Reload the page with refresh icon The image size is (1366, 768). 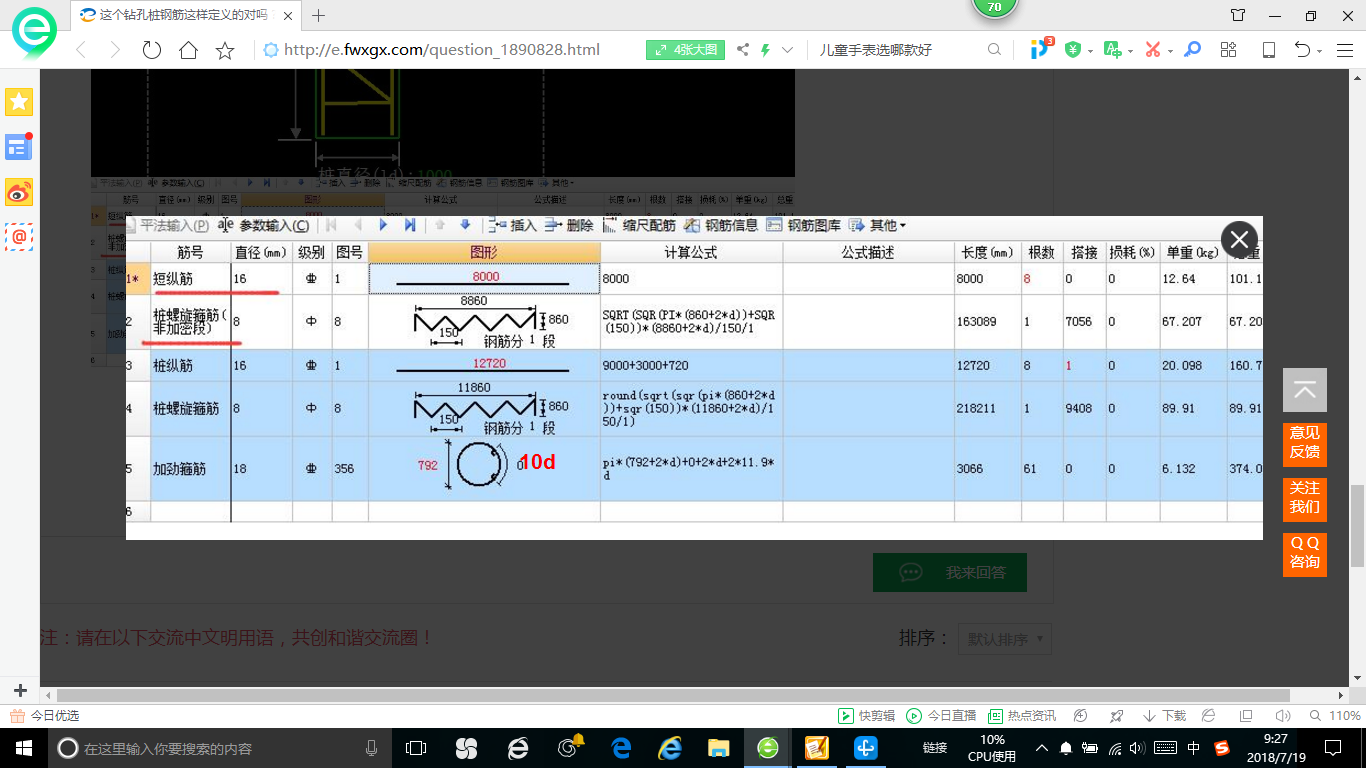(x=152, y=50)
